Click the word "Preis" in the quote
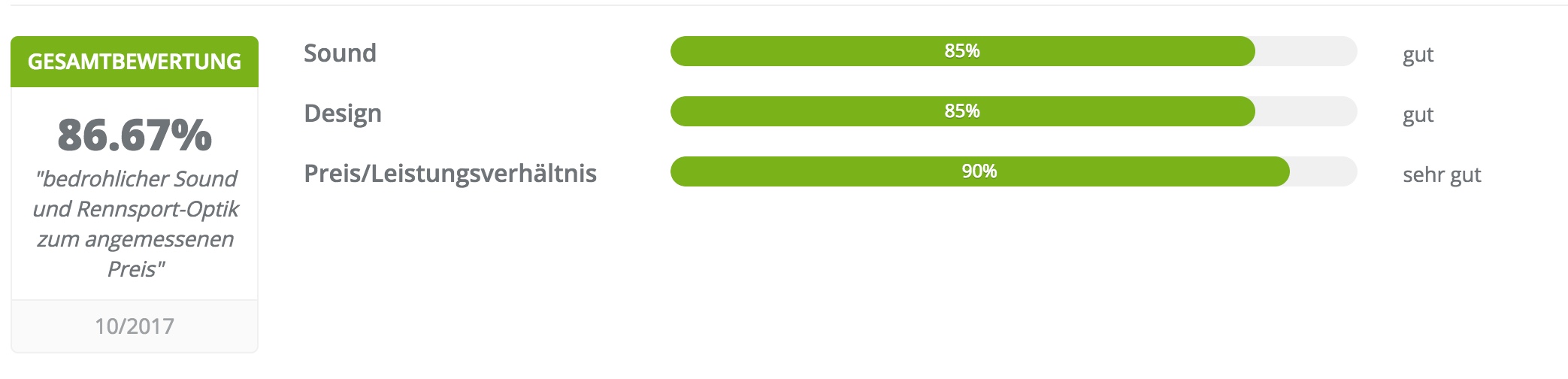 [x=132, y=268]
